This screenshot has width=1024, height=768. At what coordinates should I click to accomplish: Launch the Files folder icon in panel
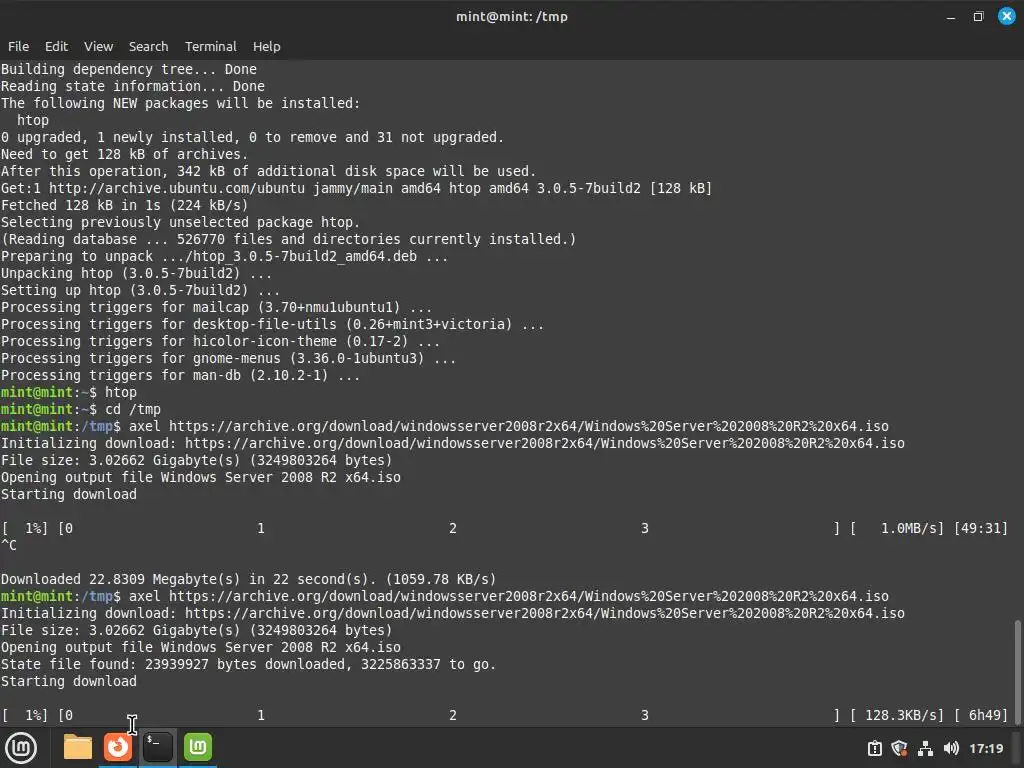78,747
